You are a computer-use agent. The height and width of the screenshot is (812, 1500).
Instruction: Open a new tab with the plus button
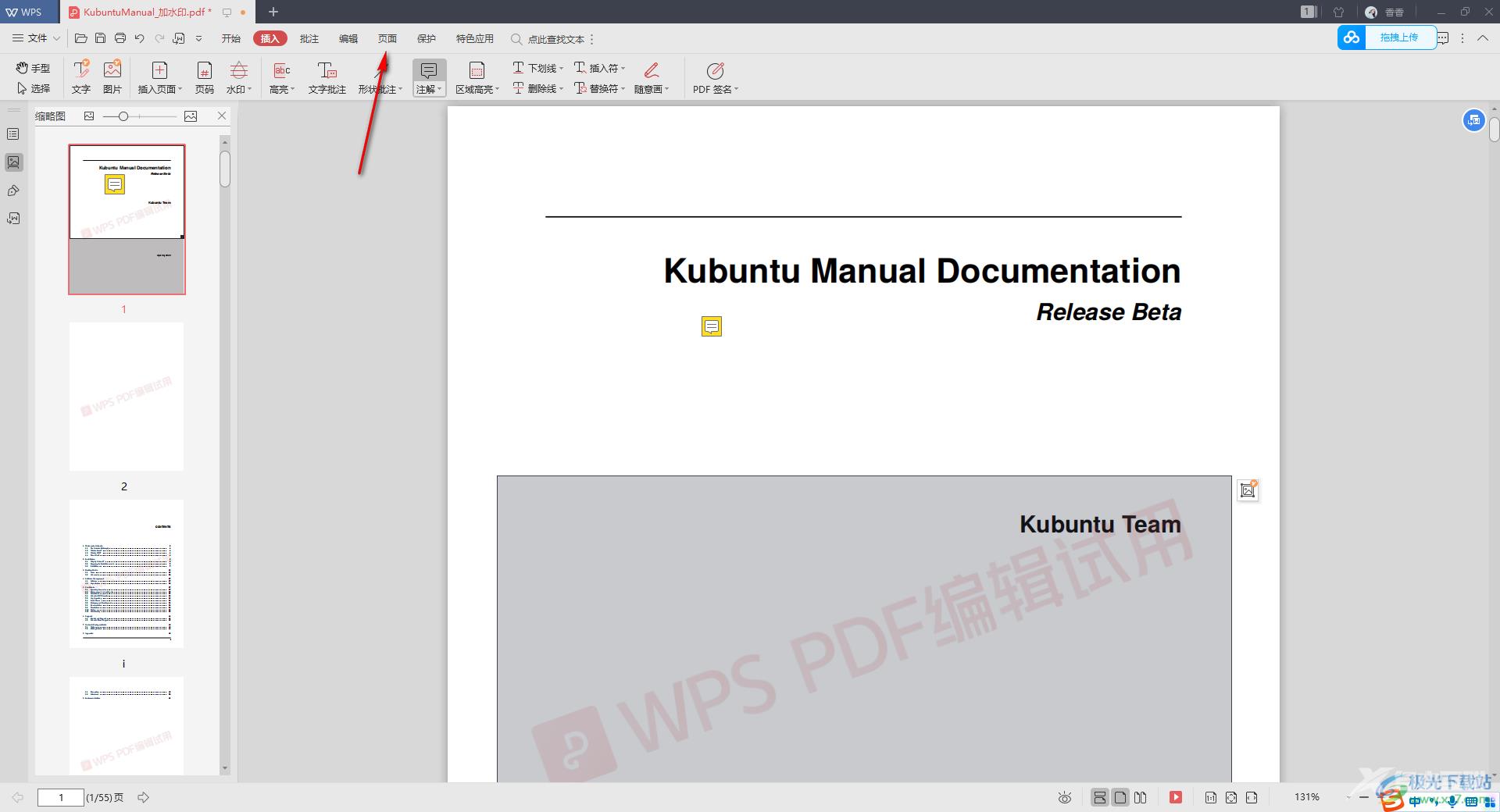click(x=273, y=12)
